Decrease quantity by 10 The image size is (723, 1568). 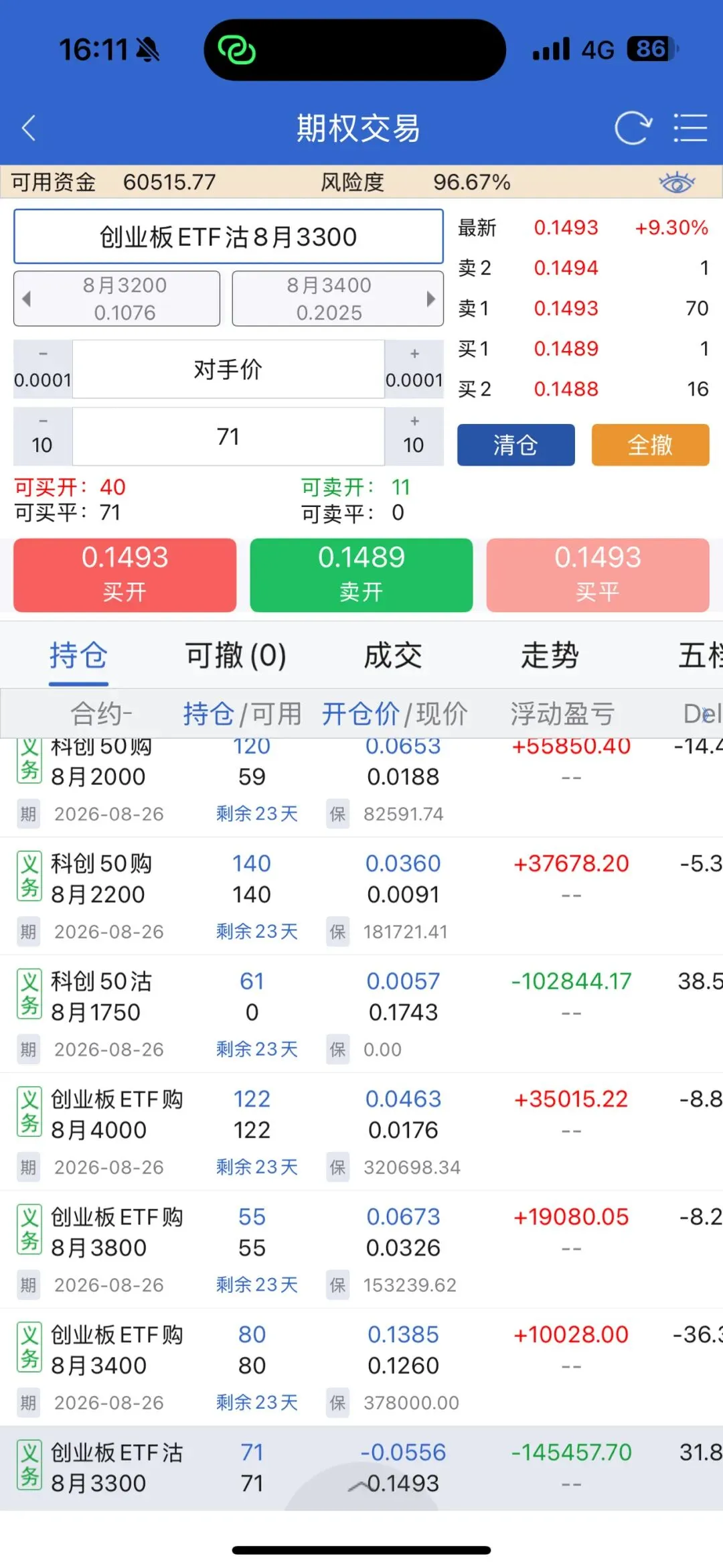(x=43, y=436)
